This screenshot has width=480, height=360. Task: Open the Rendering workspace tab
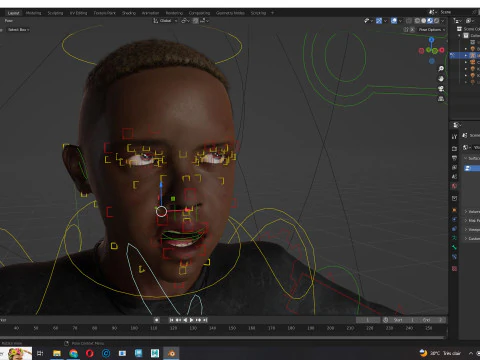(174, 13)
